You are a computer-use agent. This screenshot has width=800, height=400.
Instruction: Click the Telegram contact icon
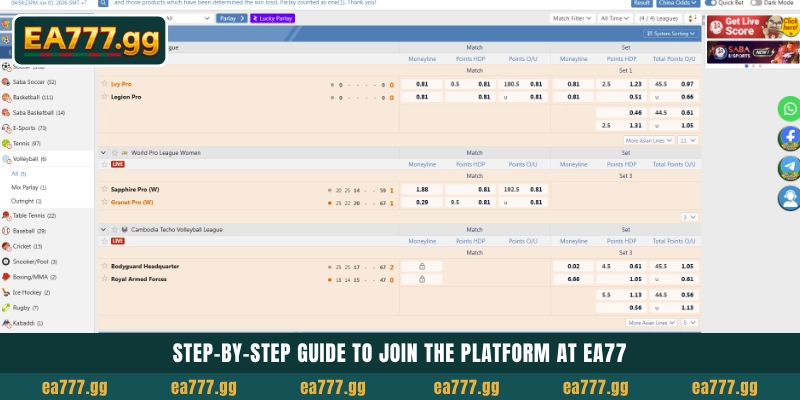pos(789,168)
